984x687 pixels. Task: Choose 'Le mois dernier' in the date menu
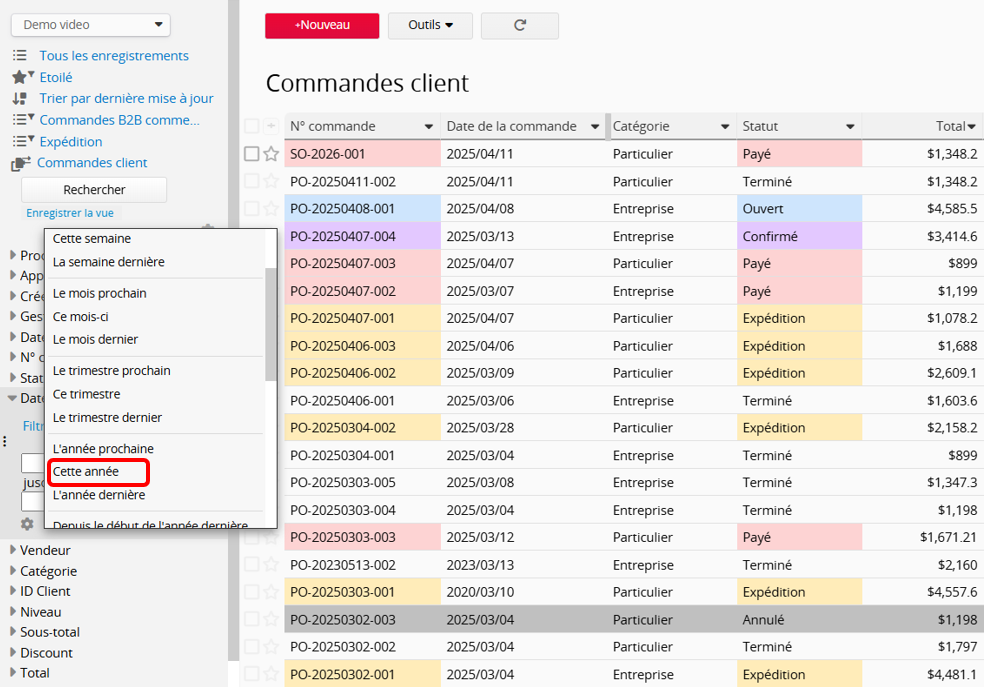95,339
